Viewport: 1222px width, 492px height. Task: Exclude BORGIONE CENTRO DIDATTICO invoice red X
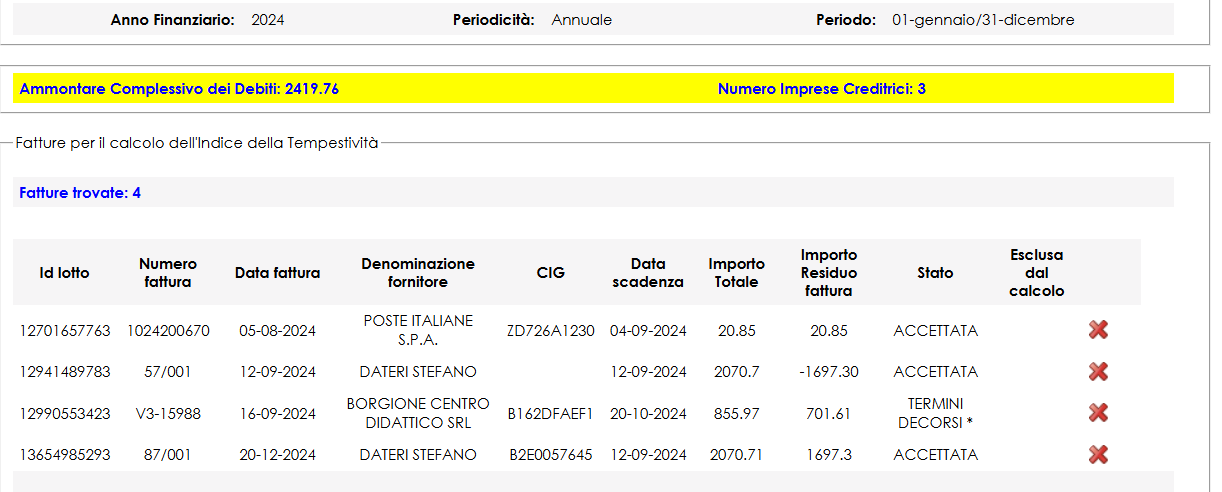(1098, 413)
